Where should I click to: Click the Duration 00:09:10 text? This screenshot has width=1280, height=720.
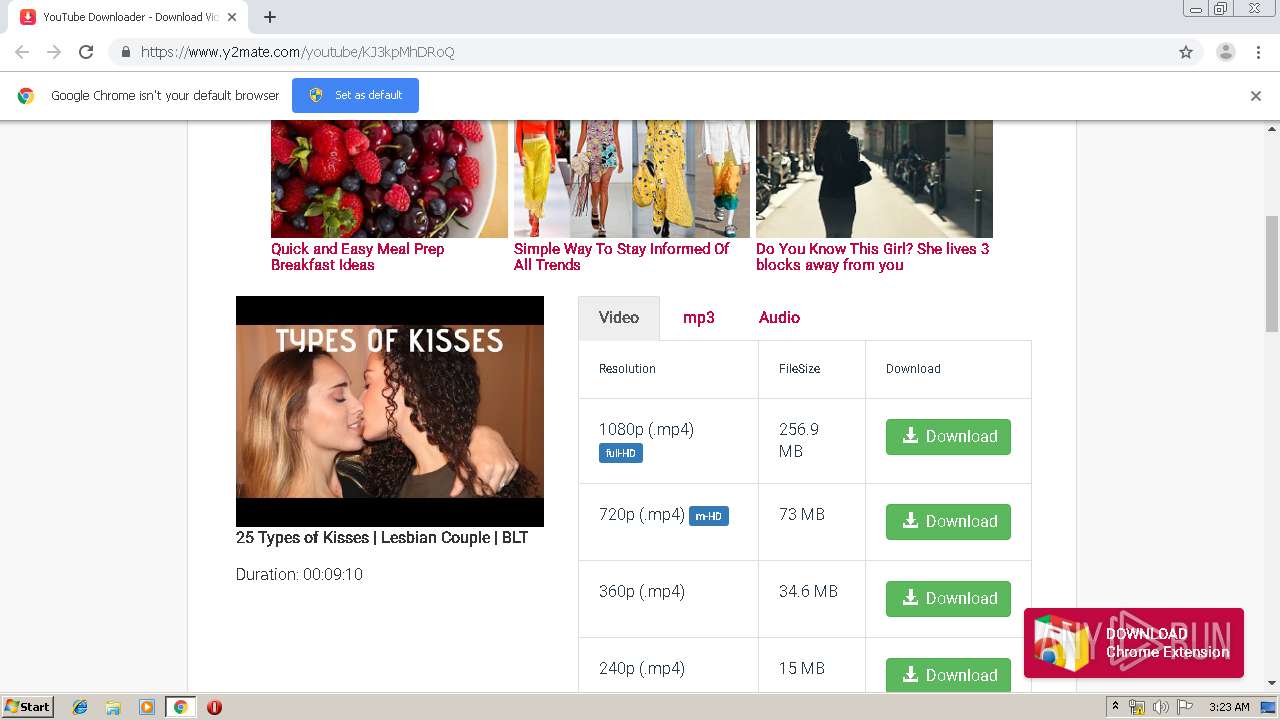click(x=299, y=574)
